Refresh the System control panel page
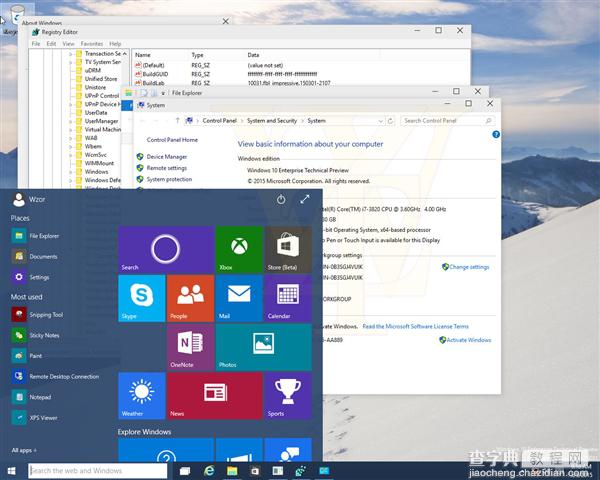The image size is (600, 480). (390, 121)
